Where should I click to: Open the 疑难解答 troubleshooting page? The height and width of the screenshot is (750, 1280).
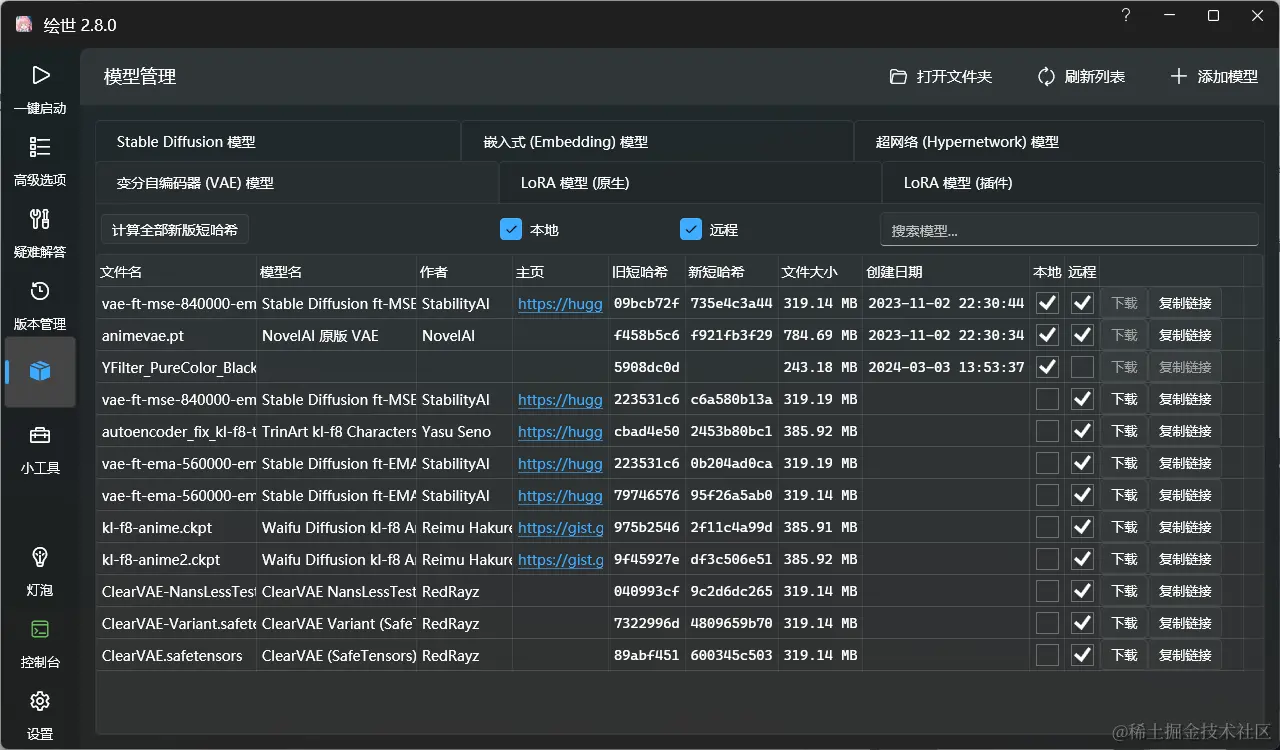[x=40, y=233]
